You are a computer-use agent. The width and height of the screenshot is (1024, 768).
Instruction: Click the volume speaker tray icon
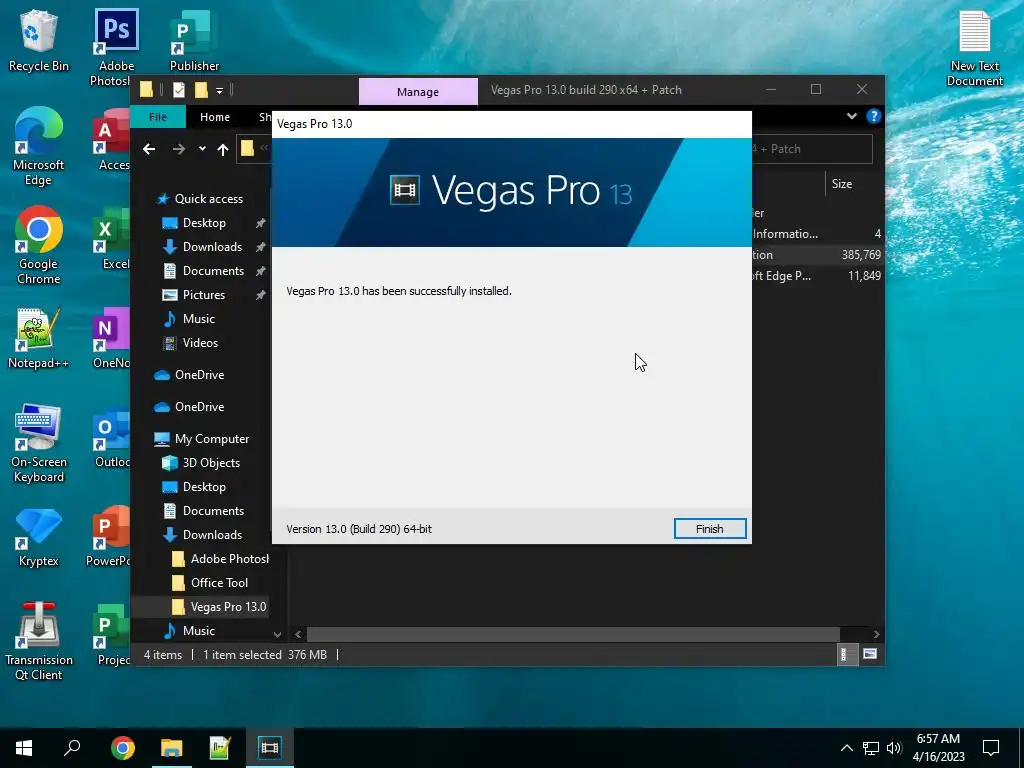click(x=894, y=748)
